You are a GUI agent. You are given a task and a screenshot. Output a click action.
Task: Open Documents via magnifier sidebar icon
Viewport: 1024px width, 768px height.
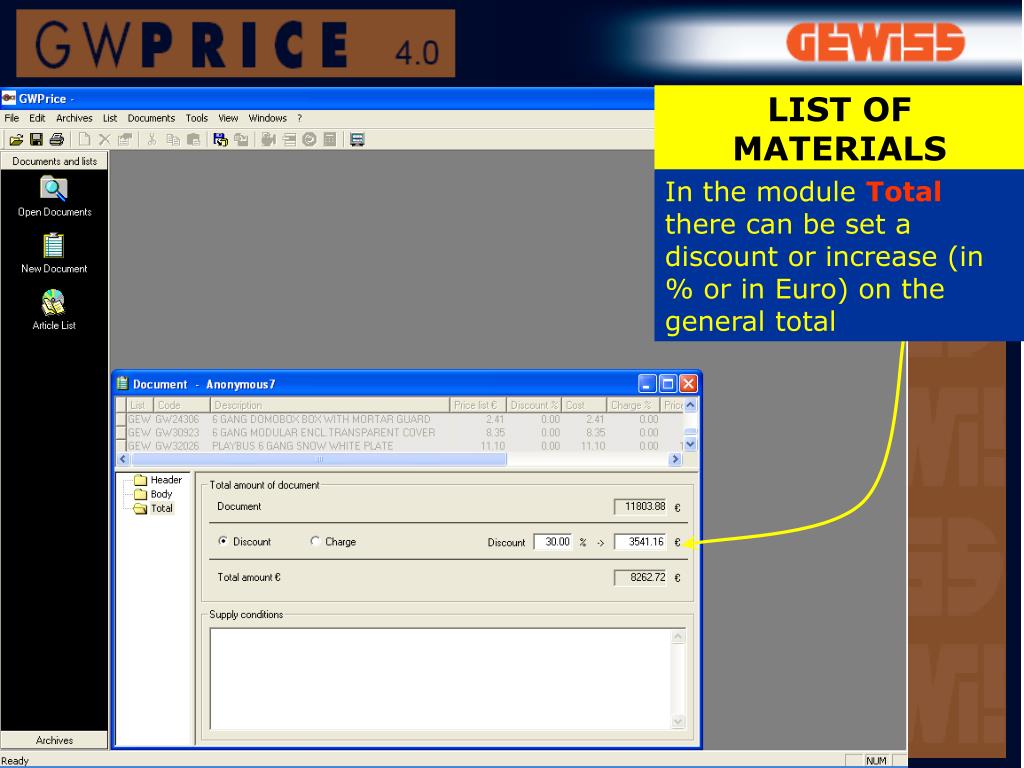point(54,189)
